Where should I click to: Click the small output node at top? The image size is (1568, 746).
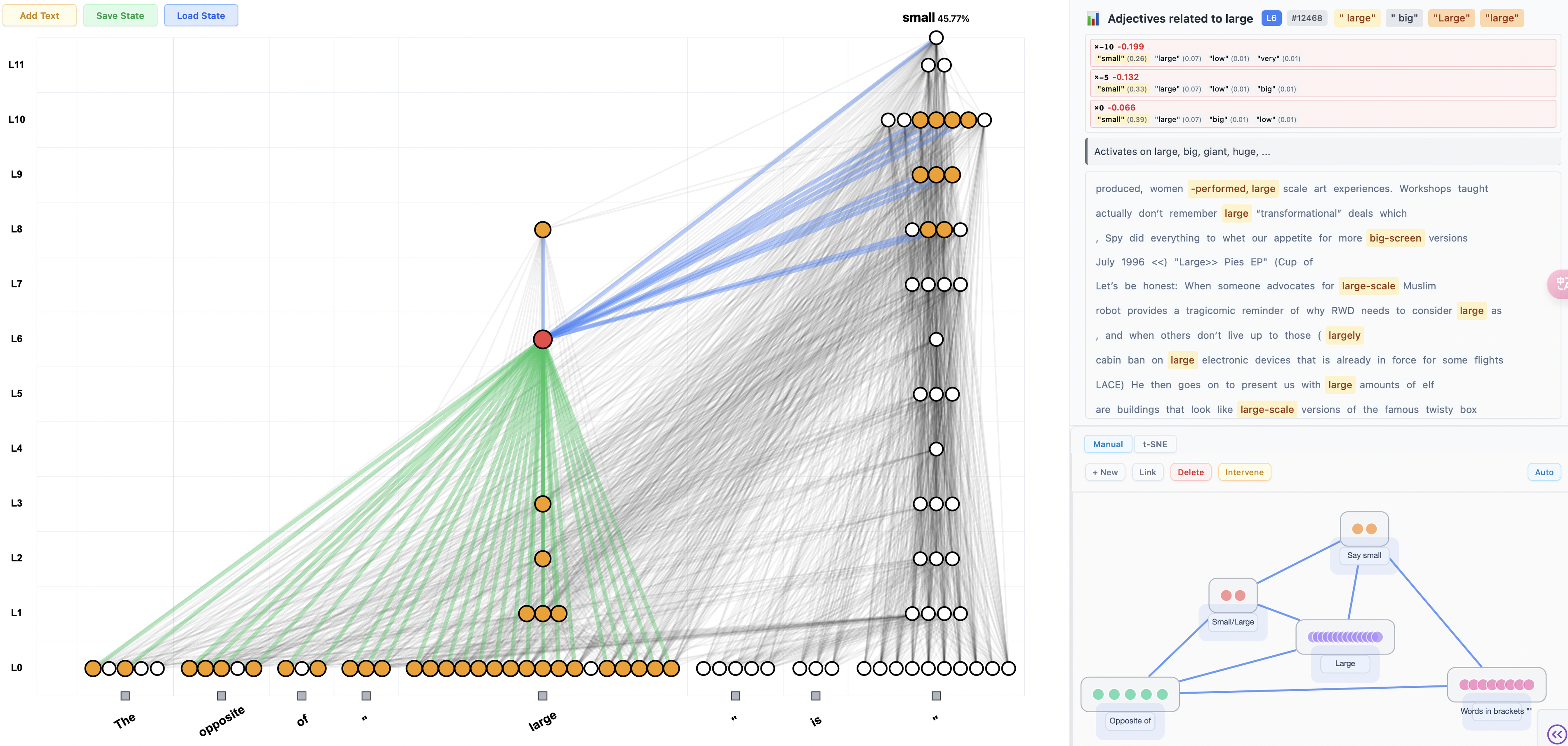click(x=936, y=38)
